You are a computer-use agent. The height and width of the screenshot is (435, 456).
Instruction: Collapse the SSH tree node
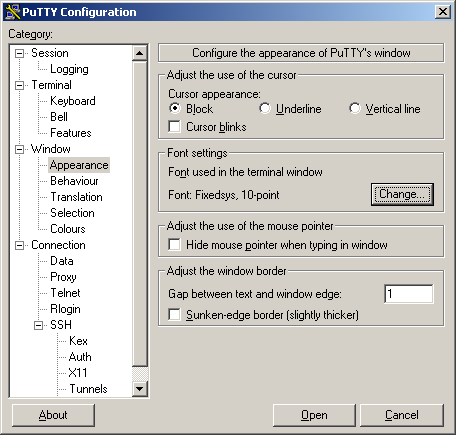(39, 325)
